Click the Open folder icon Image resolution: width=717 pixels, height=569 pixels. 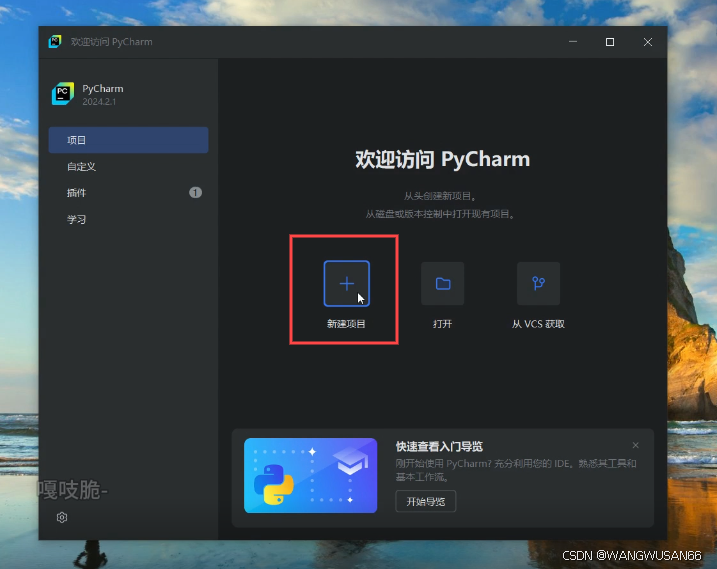442,284
